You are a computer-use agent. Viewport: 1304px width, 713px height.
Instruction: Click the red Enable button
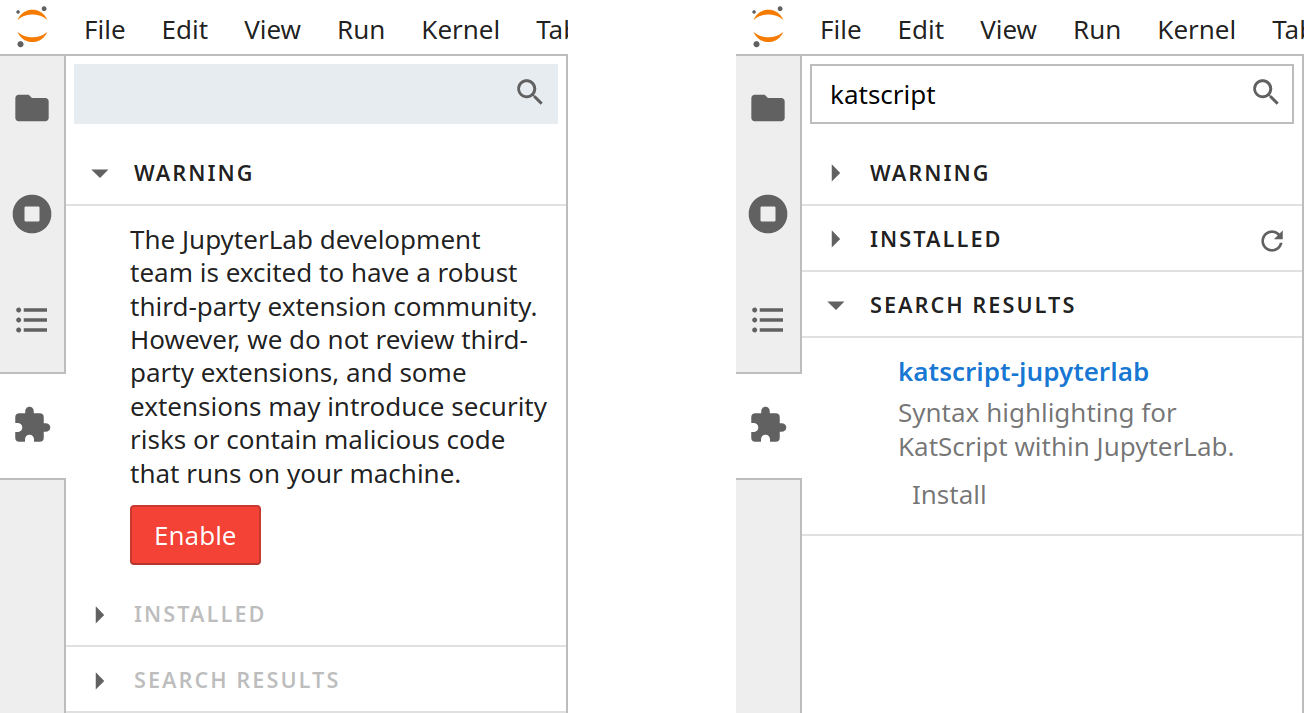[195, 535]
